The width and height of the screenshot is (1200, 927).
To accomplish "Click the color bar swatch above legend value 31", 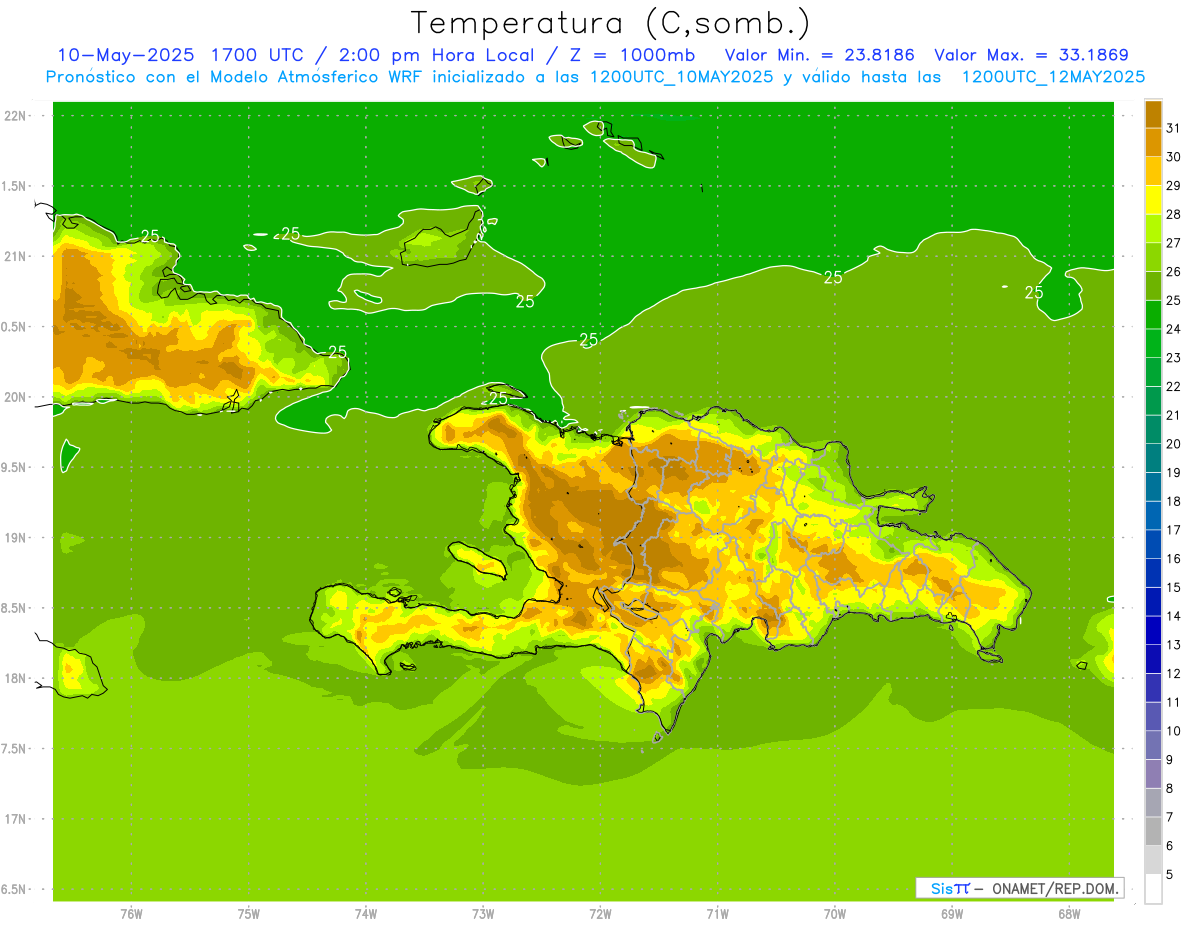I will 1153,113.
